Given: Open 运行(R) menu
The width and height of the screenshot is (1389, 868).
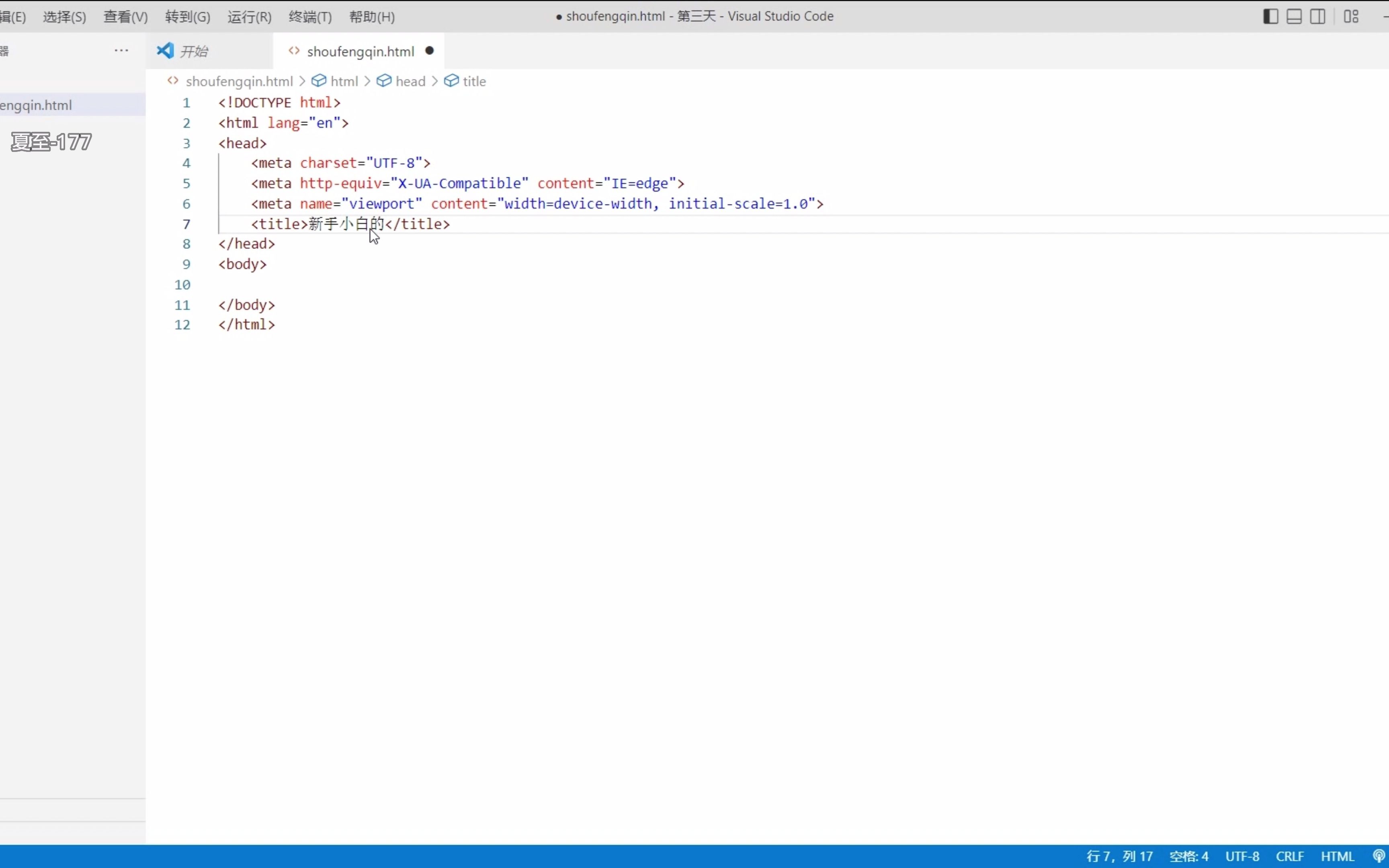Looking at the screenshot, I should [x=249, y=16].
